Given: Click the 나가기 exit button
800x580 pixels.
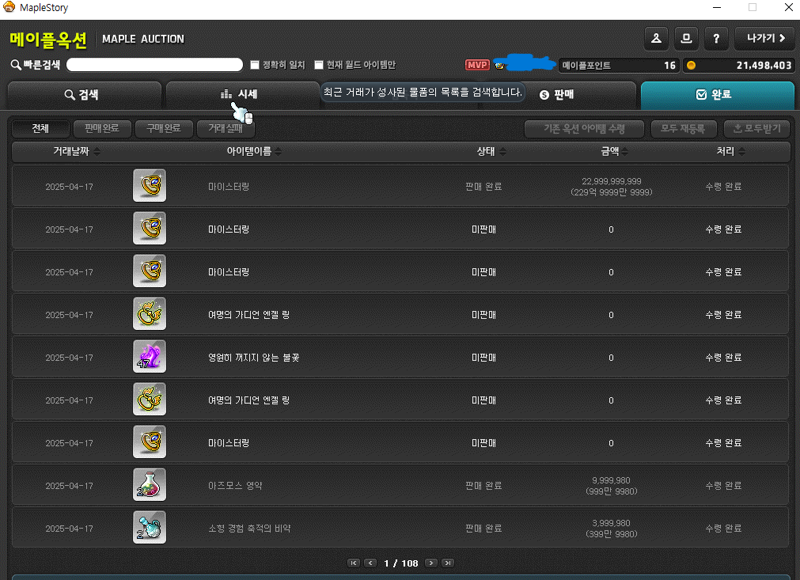Looking at the screenshot, I should (x=765, y=38).
